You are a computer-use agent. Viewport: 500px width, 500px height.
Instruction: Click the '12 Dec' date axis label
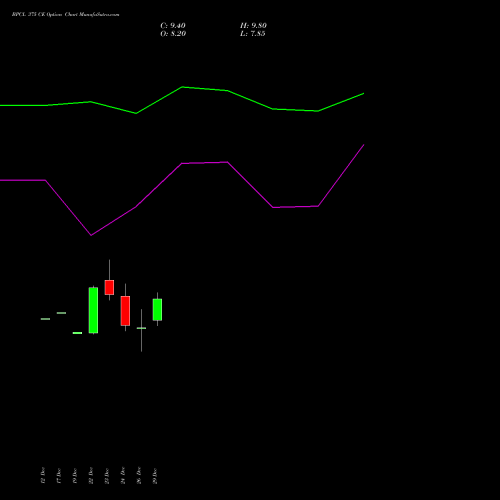pos(43,476)
